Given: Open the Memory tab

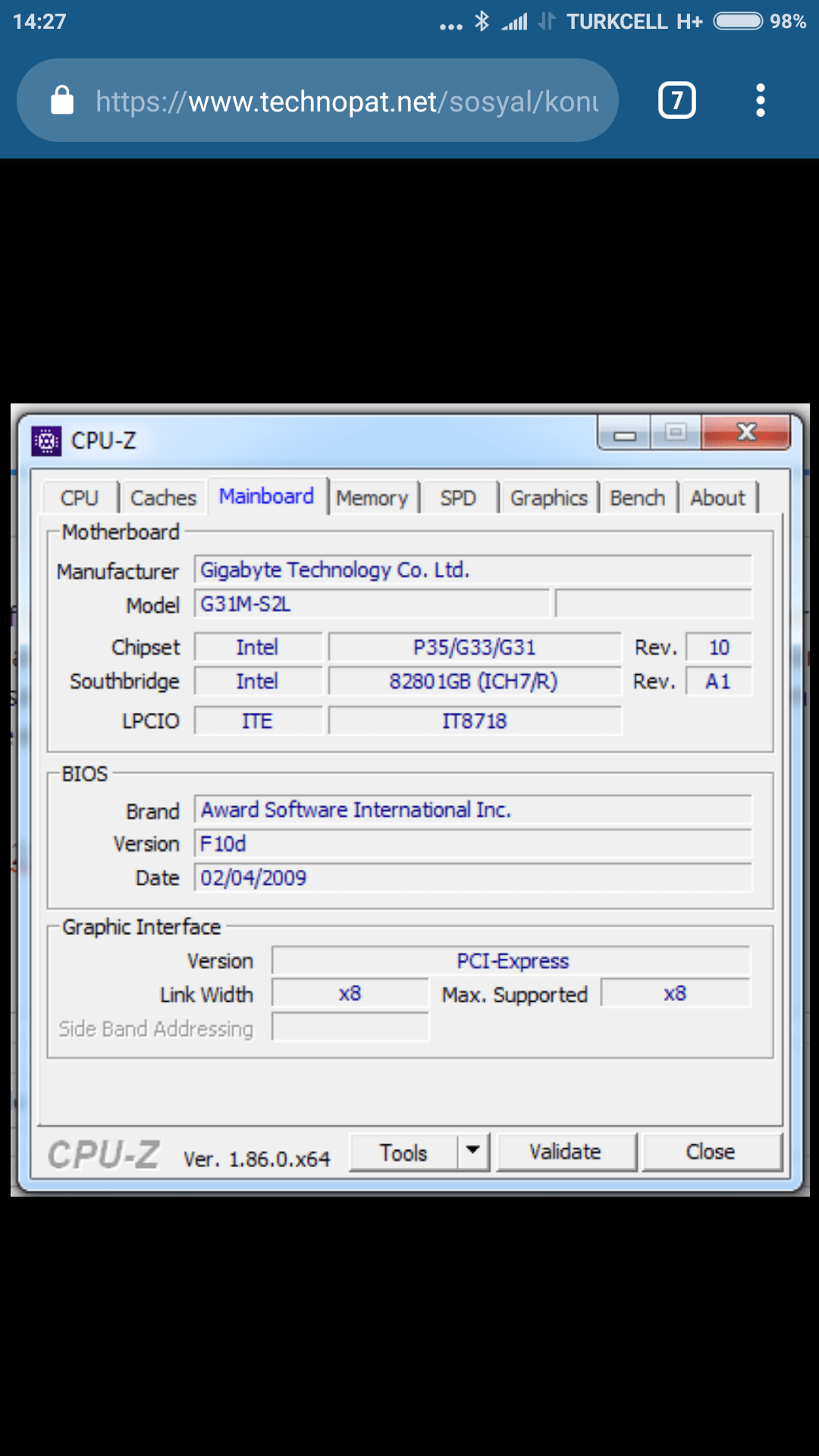Looking at the screenshot, I should (x=372, y=498).
